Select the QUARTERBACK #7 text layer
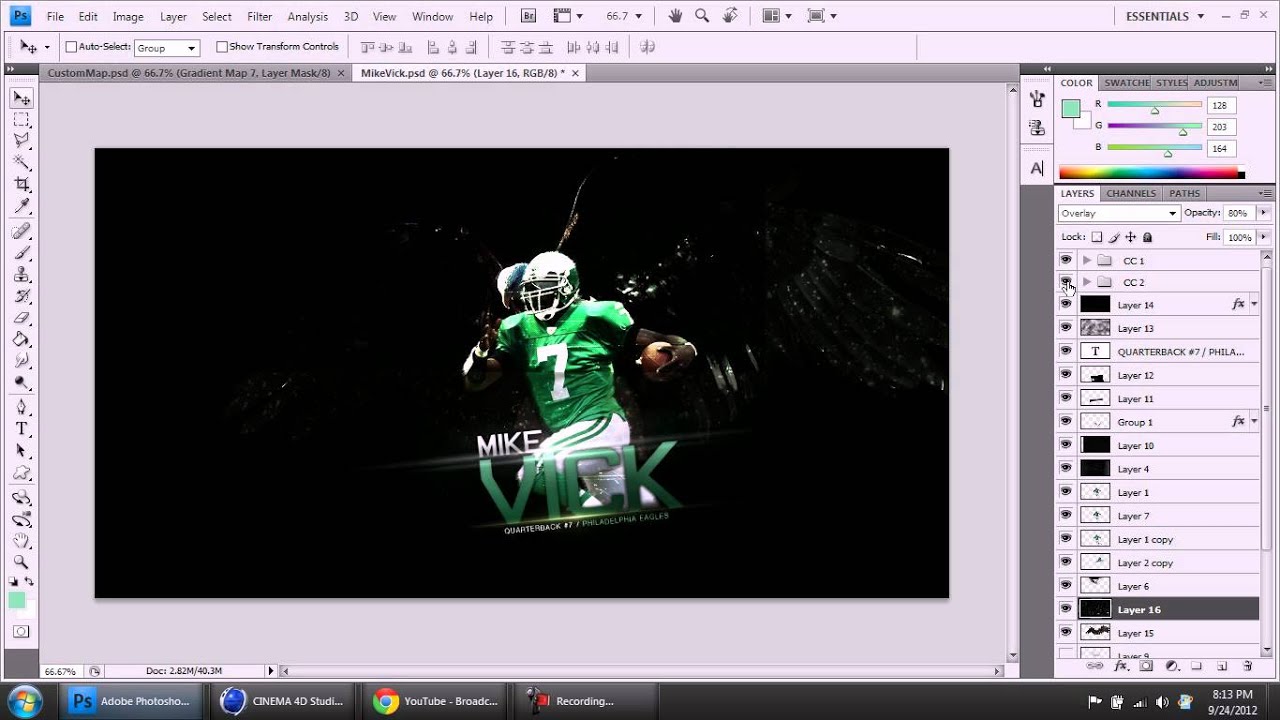 [1158, 351]
